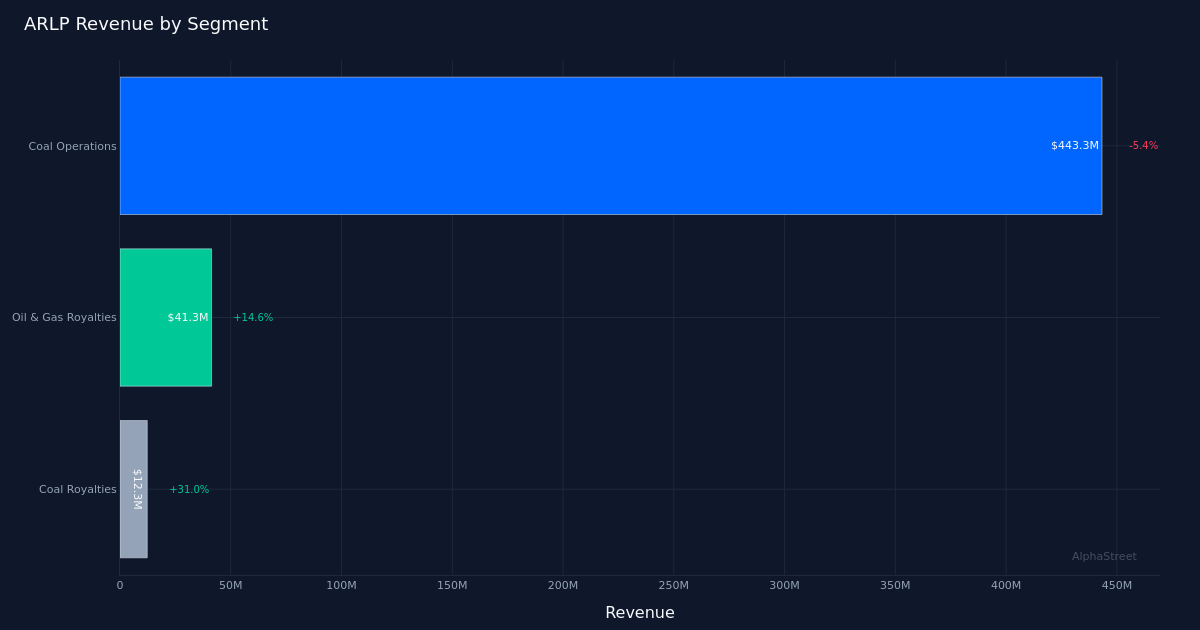Viewport: 1200px width, 630px height.
Task: Click the $41.3M value label
Action: point(188,317)
